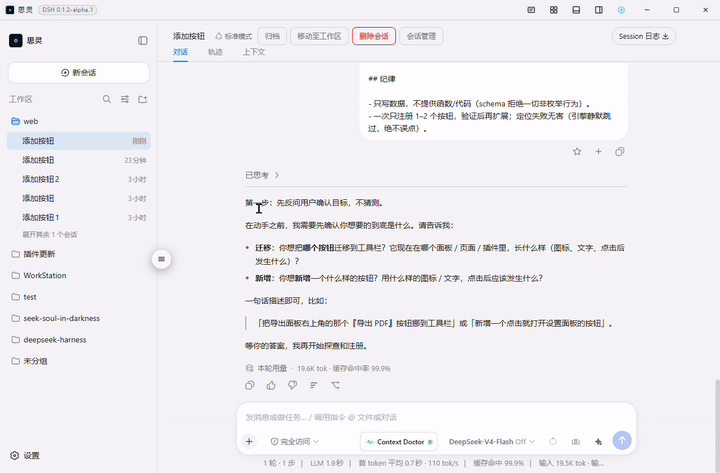Click the 归档 archive button
Screen dimensions: 720x473
[272, 36]
